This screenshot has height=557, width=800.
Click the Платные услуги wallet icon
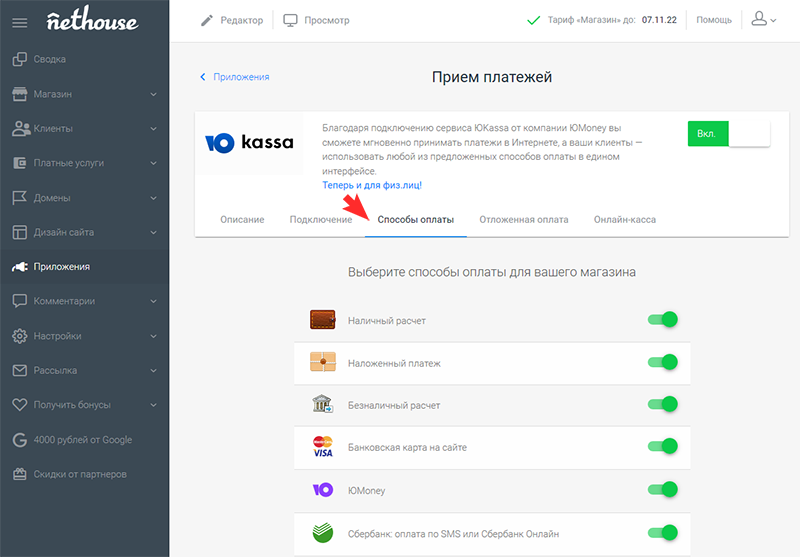tap(19, 163)
